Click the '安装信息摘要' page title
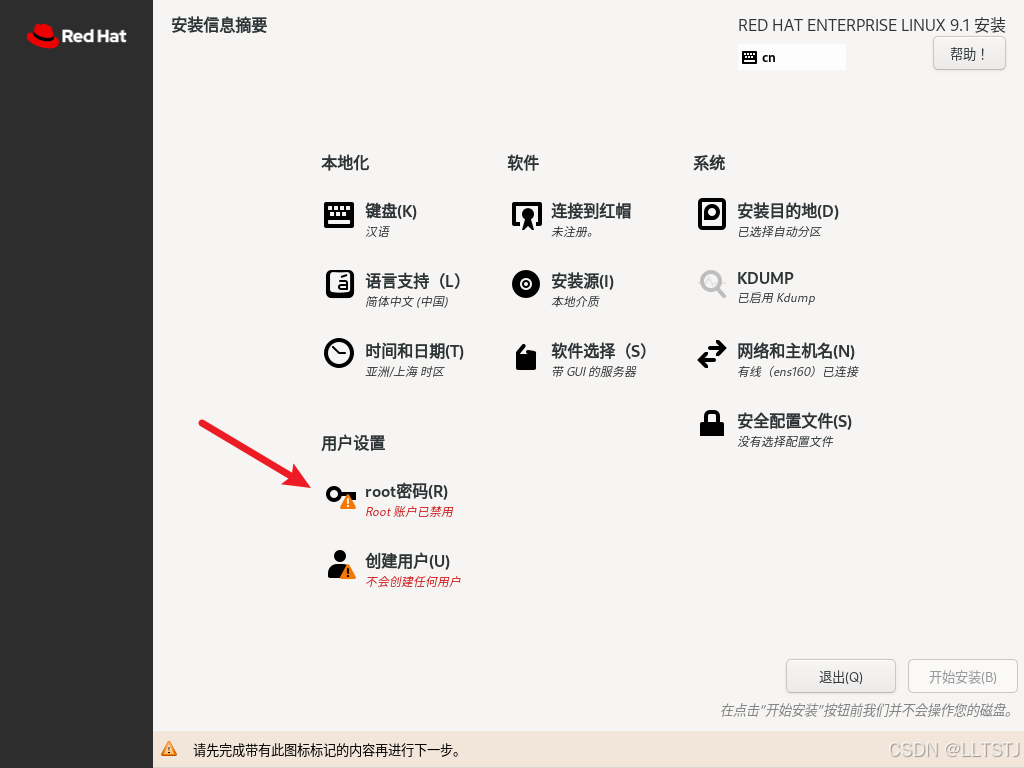 pos(219,25)
